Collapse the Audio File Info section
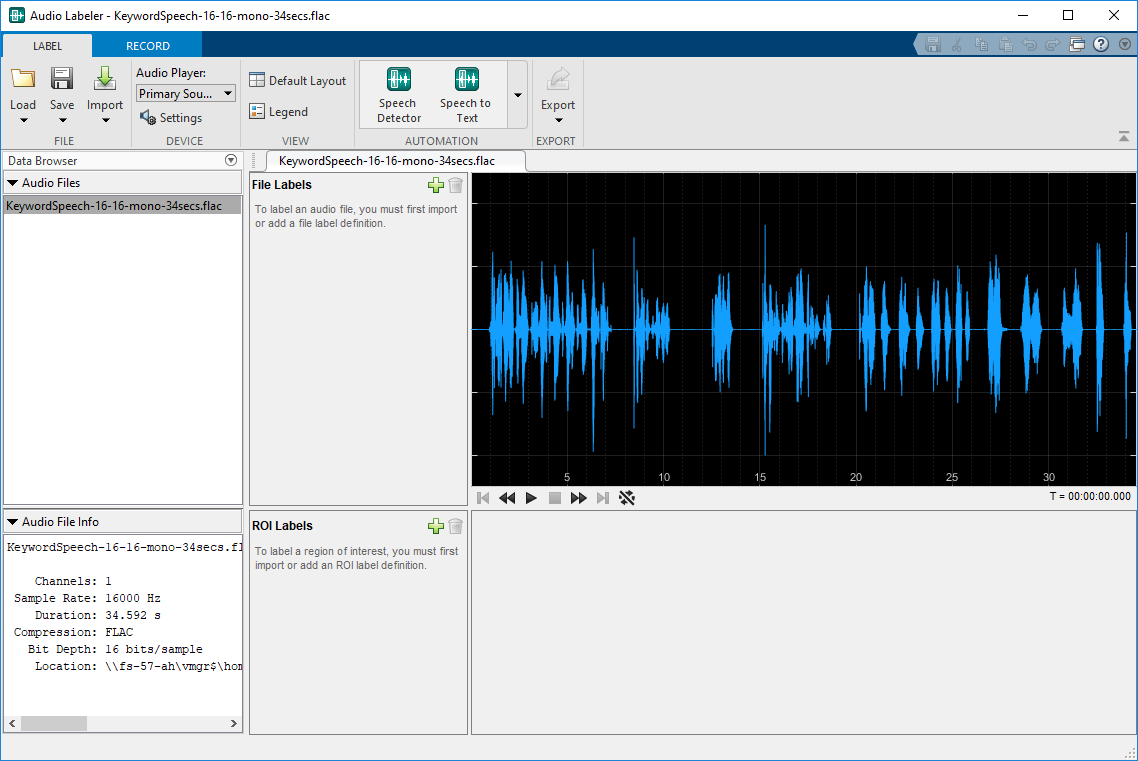Screen dimensions: 1138x761 [13, 522]
